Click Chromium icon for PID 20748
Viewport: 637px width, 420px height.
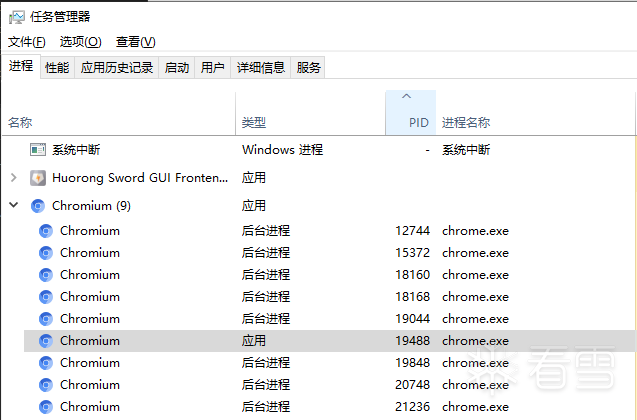point(46,385)
